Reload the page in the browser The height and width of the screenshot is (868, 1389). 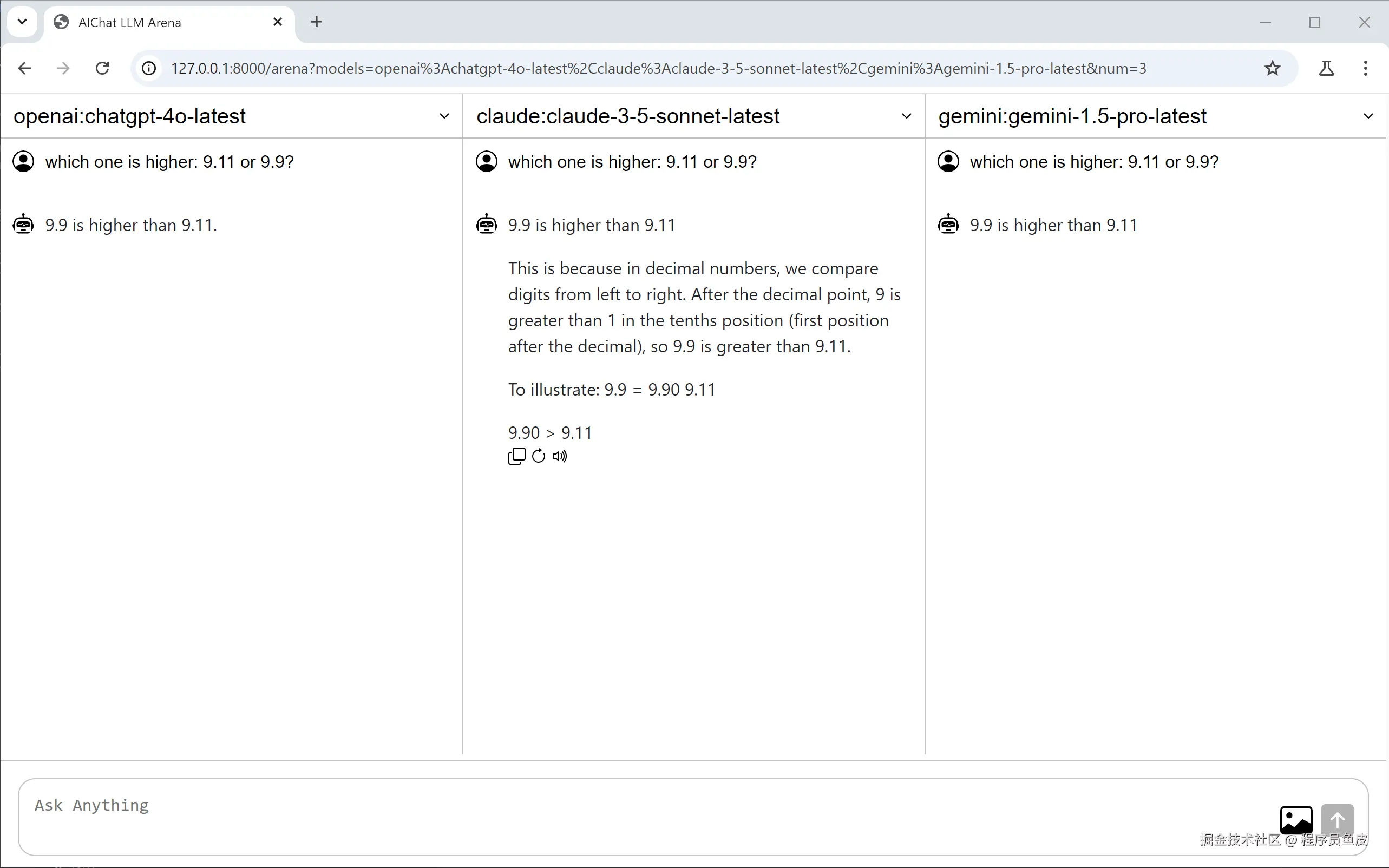[x=102, y=68]
